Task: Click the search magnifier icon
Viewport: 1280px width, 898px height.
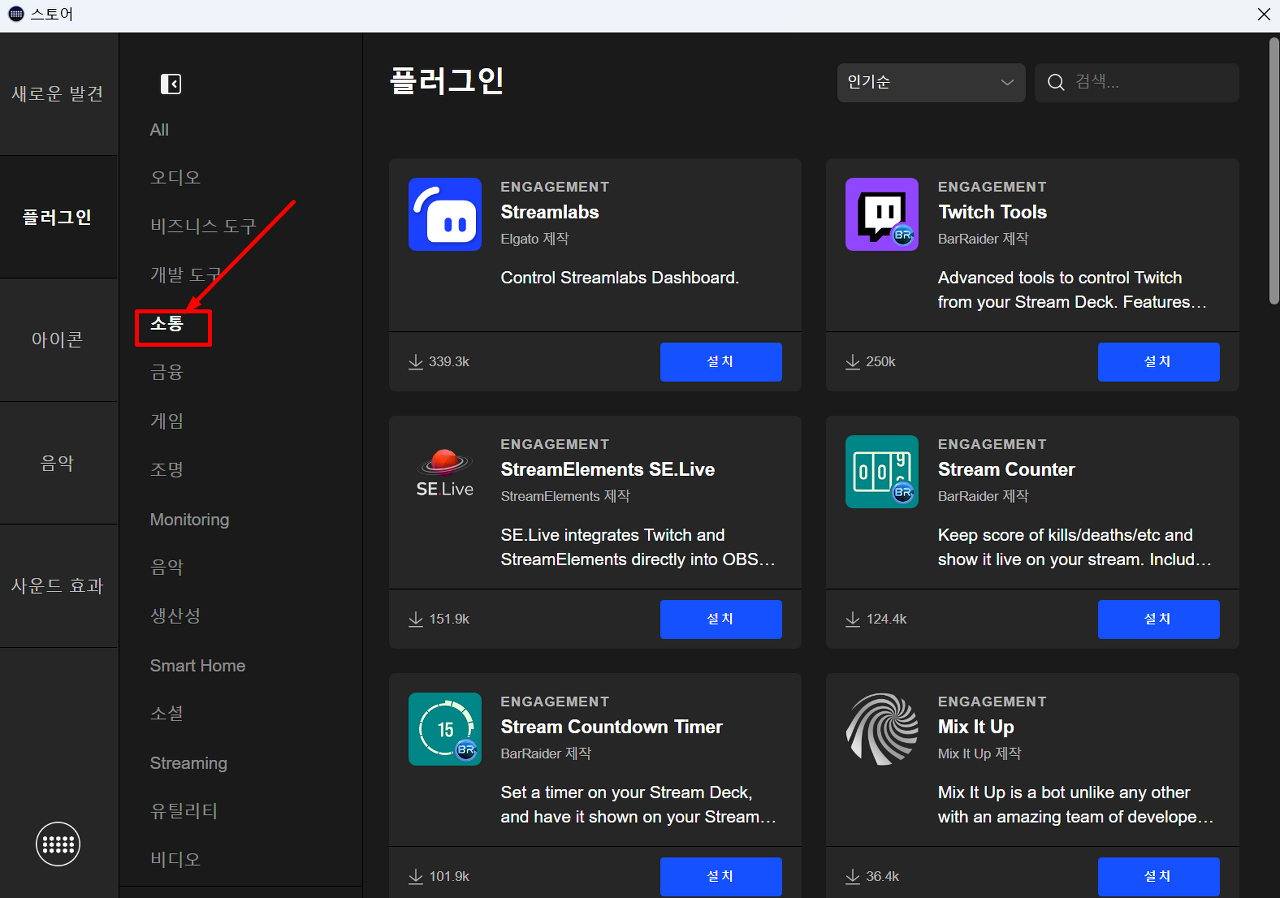Action: tap(1055, 83)
